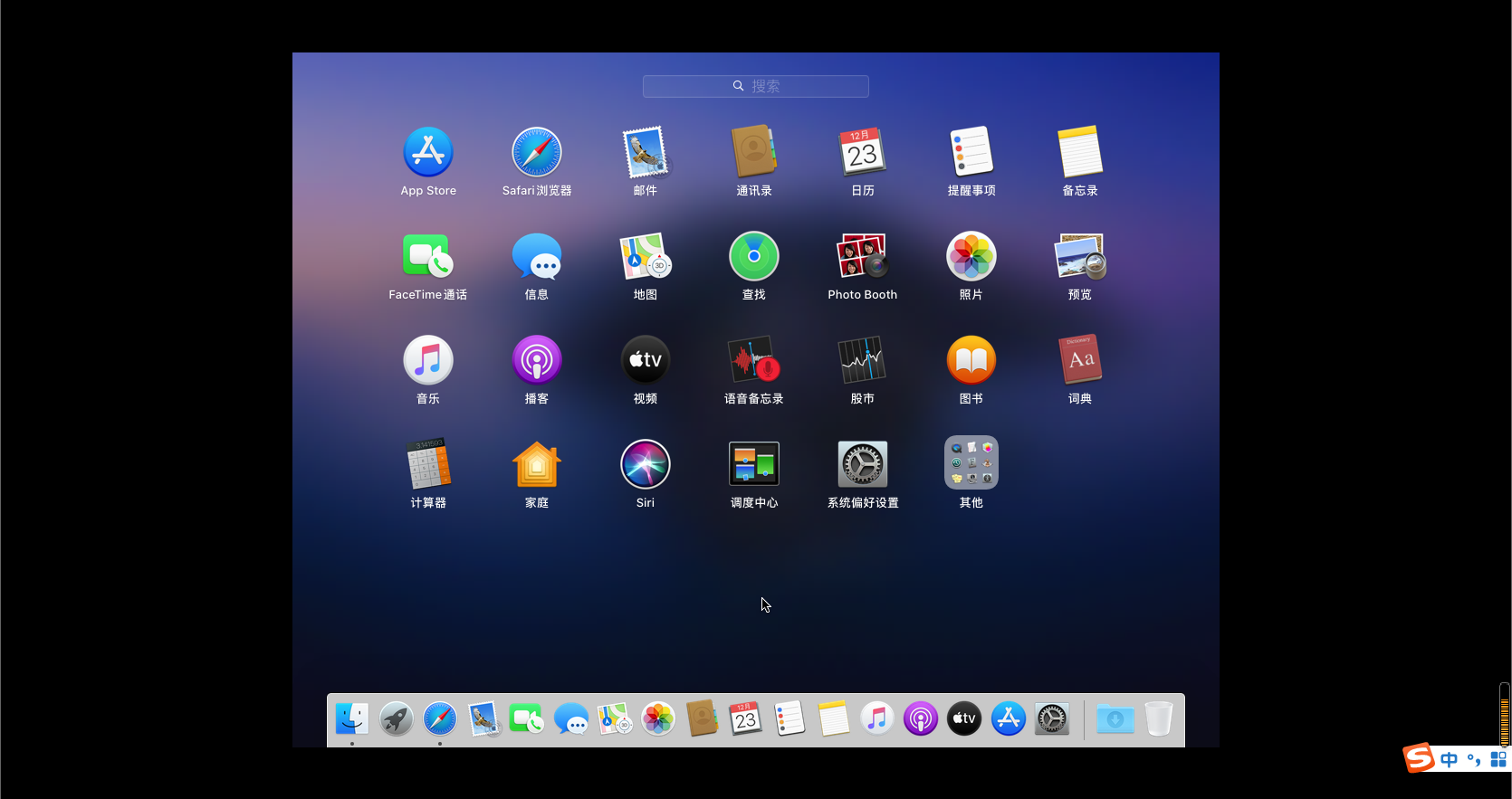
Task: Open the Downloads folder in Dock
Action: pyautogui.click(x=1115, y=719)
